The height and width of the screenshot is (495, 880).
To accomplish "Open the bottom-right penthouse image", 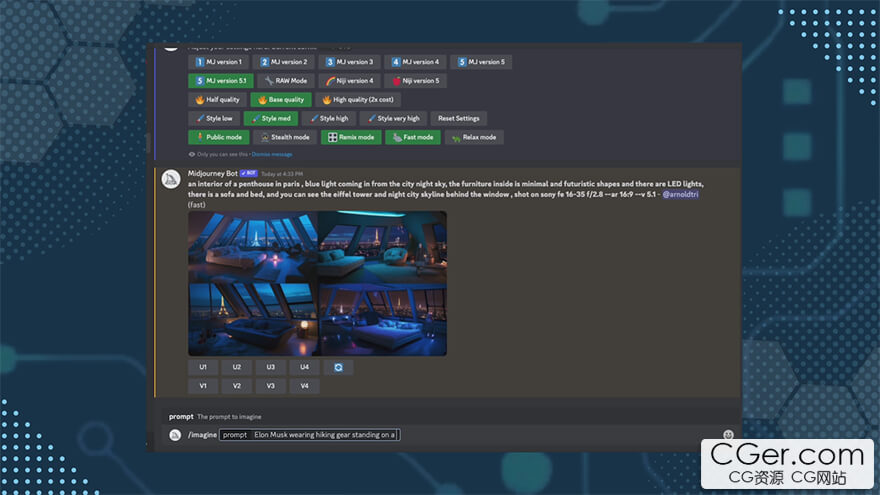I will [382, 319].
